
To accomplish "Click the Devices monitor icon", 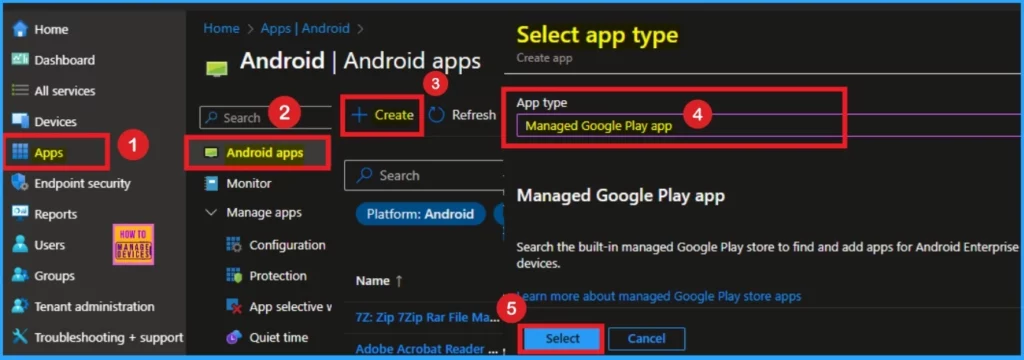I will [x=20, y=122].
